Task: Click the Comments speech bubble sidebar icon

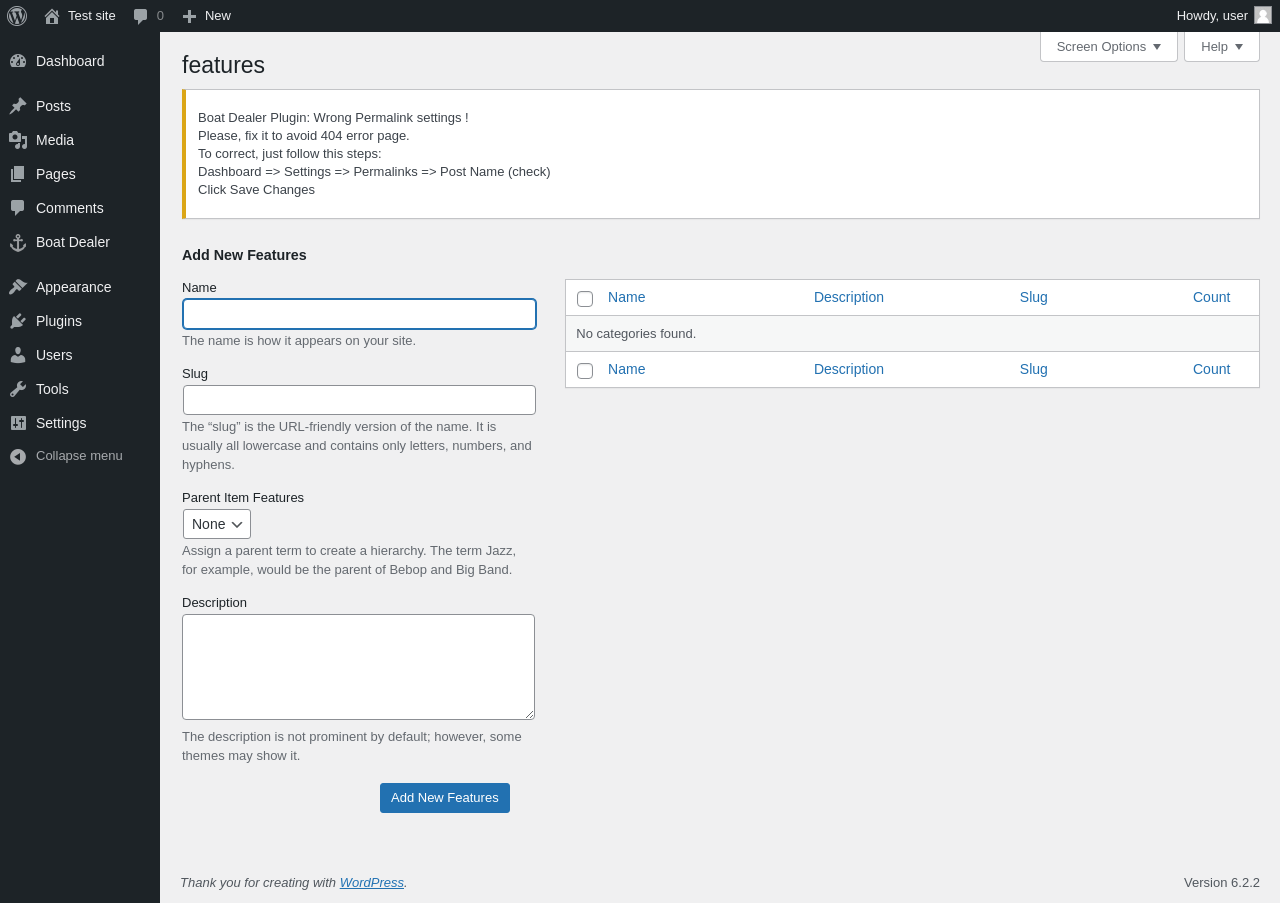Action: [18, 208]
